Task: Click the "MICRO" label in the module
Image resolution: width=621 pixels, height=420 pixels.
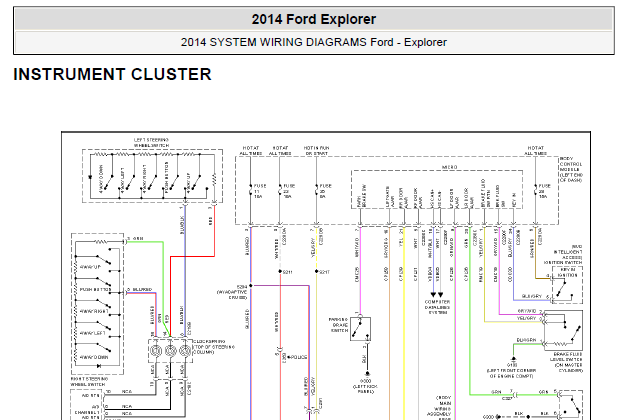Action: tap(450, 167)
